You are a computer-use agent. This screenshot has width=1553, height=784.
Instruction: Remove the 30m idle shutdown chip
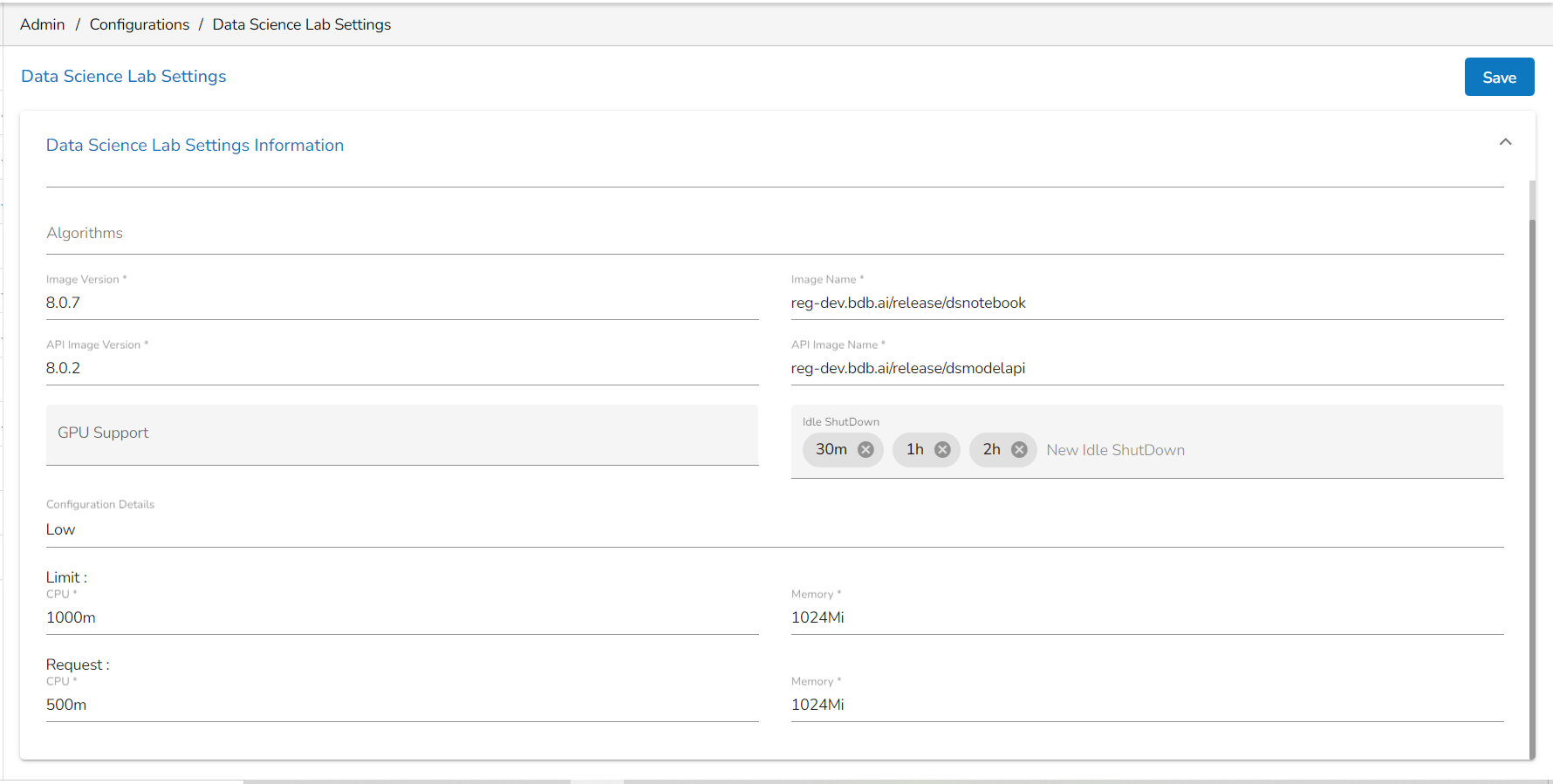coord(865,449)
